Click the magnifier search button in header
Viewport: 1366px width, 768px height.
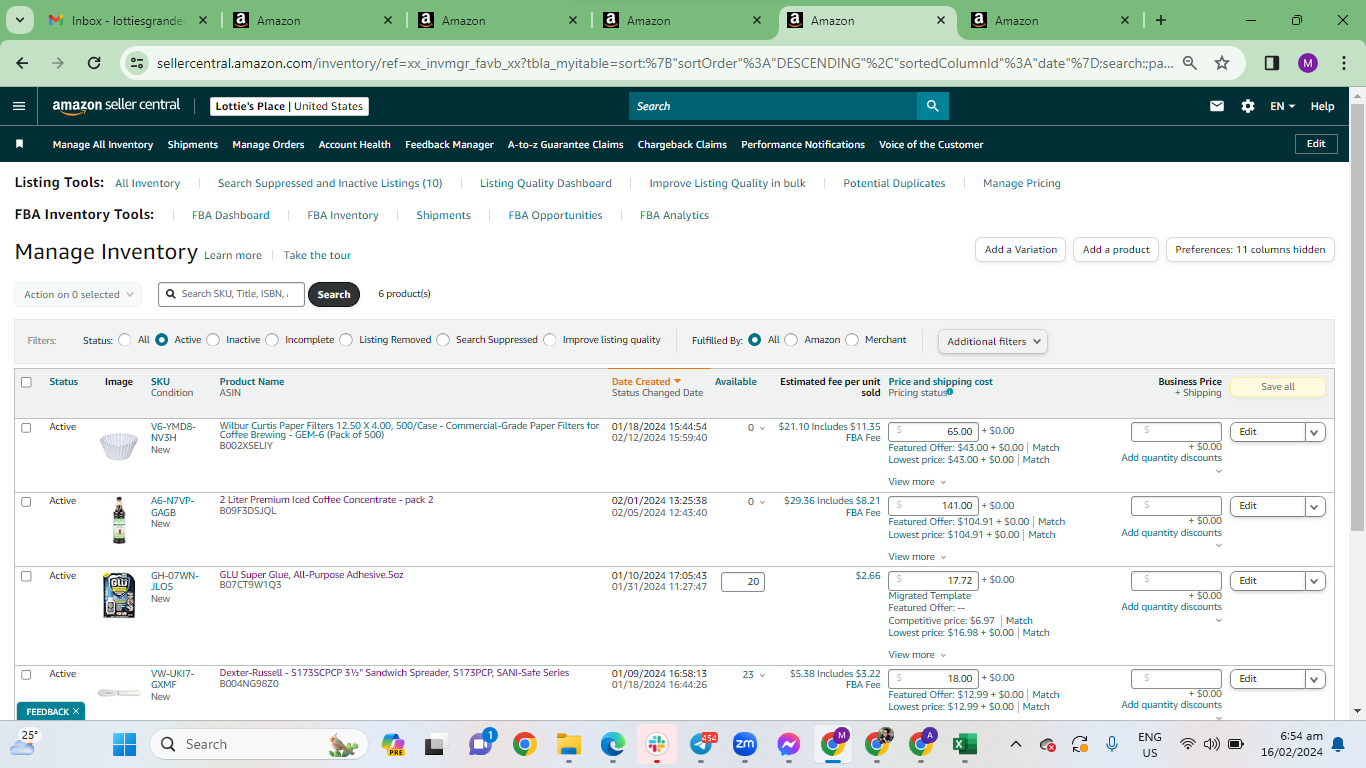click(932, 106)
